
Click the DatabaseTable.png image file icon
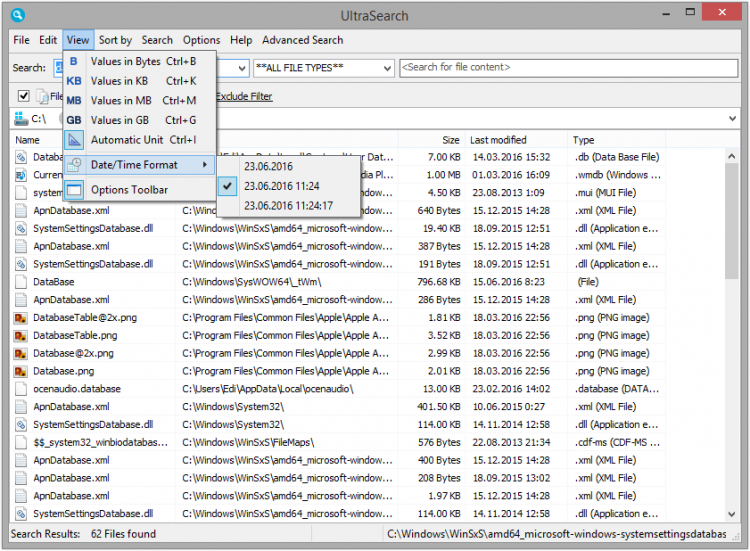[21, 335]
